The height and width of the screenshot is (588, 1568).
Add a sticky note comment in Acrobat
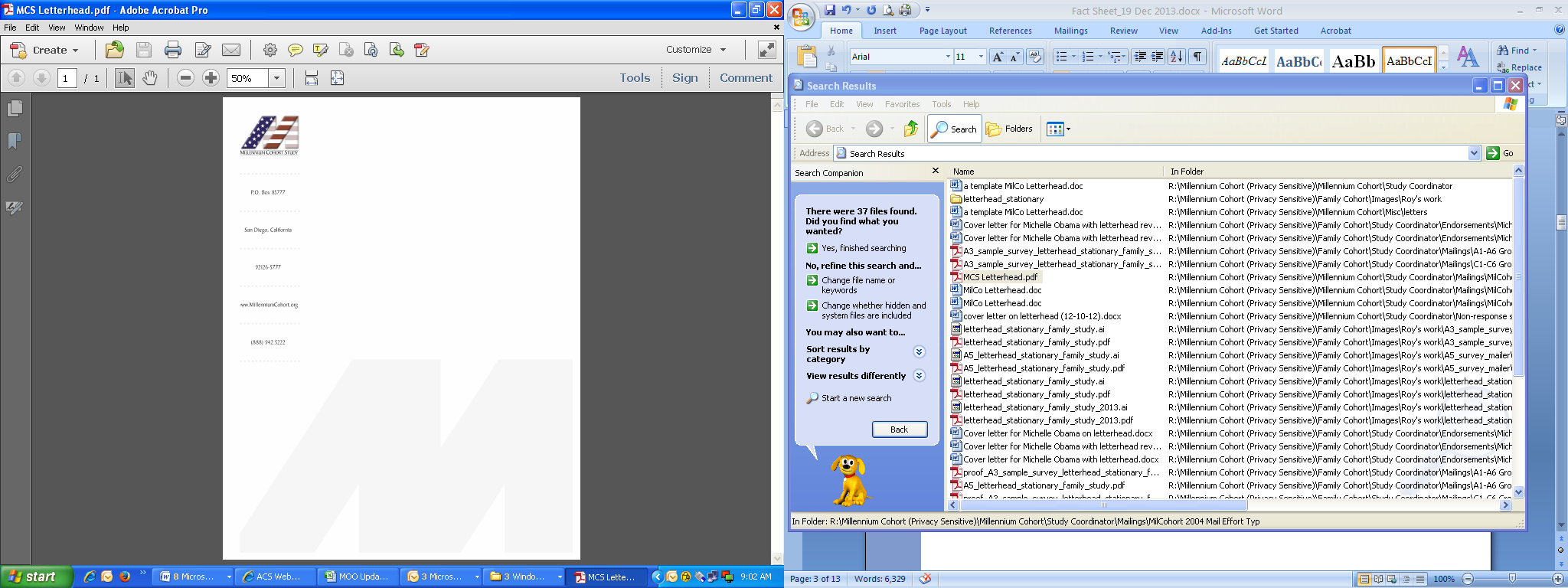pos(296,50)
